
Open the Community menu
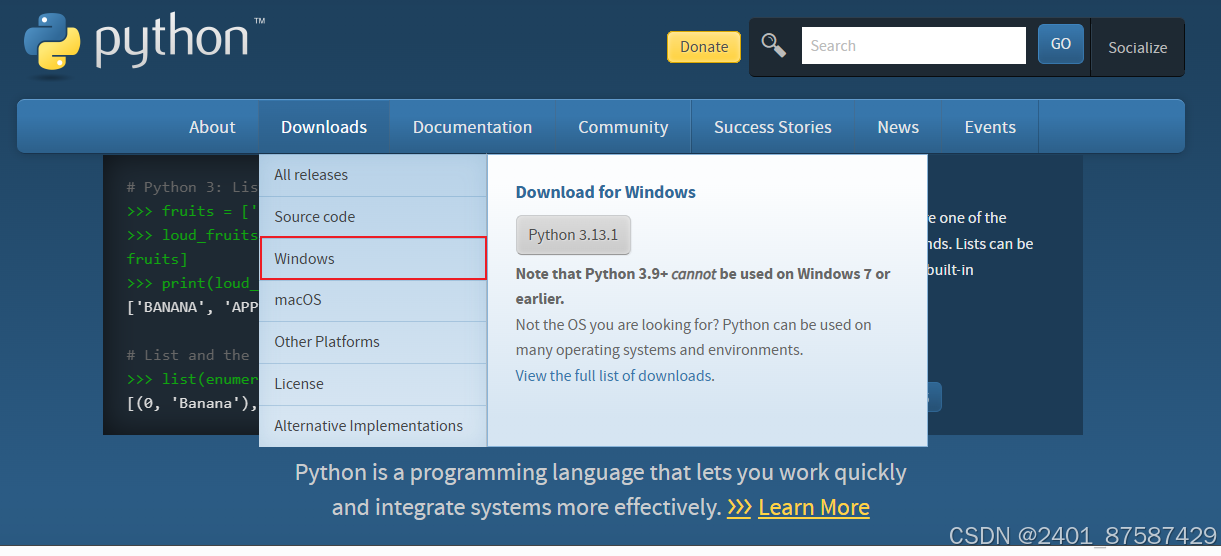[x=623, y=127]
